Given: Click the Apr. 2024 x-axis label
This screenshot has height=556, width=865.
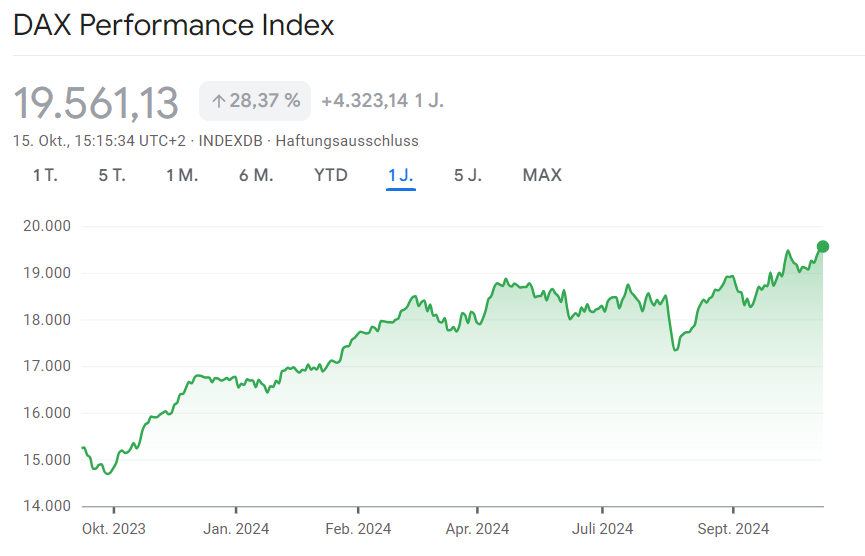Looking at the screenshot, I should [x=477, y=529].
